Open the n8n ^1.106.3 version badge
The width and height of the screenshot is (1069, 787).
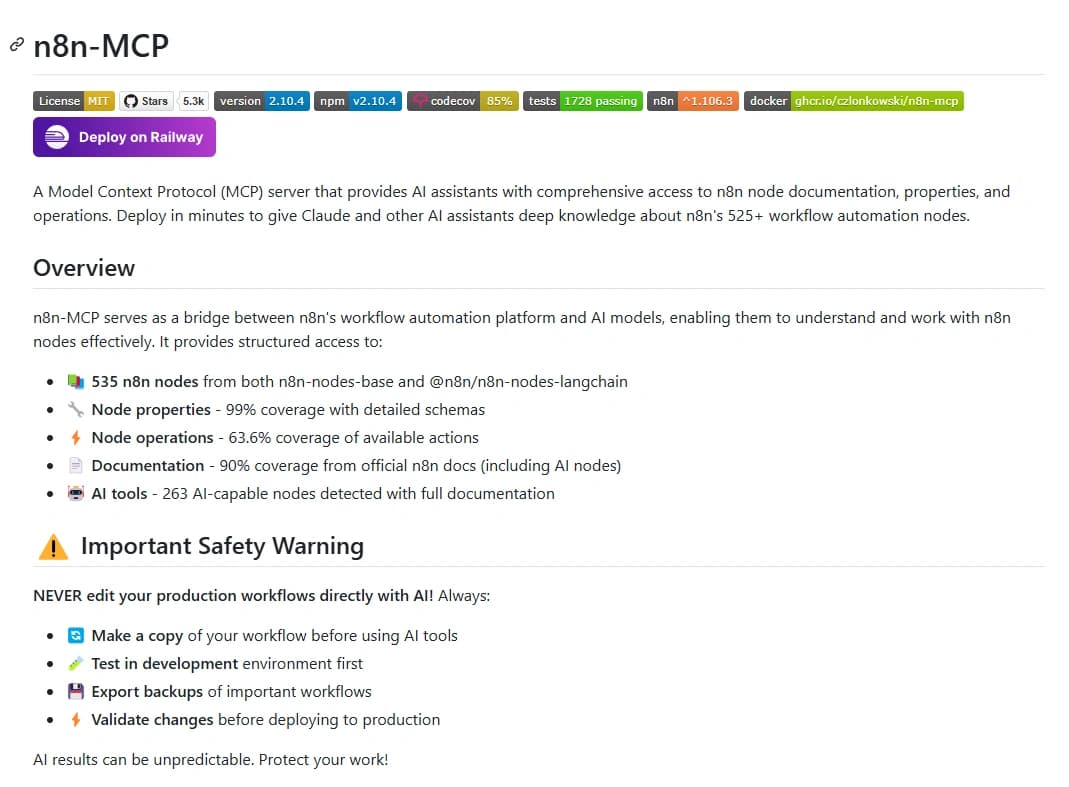[692, 100]
